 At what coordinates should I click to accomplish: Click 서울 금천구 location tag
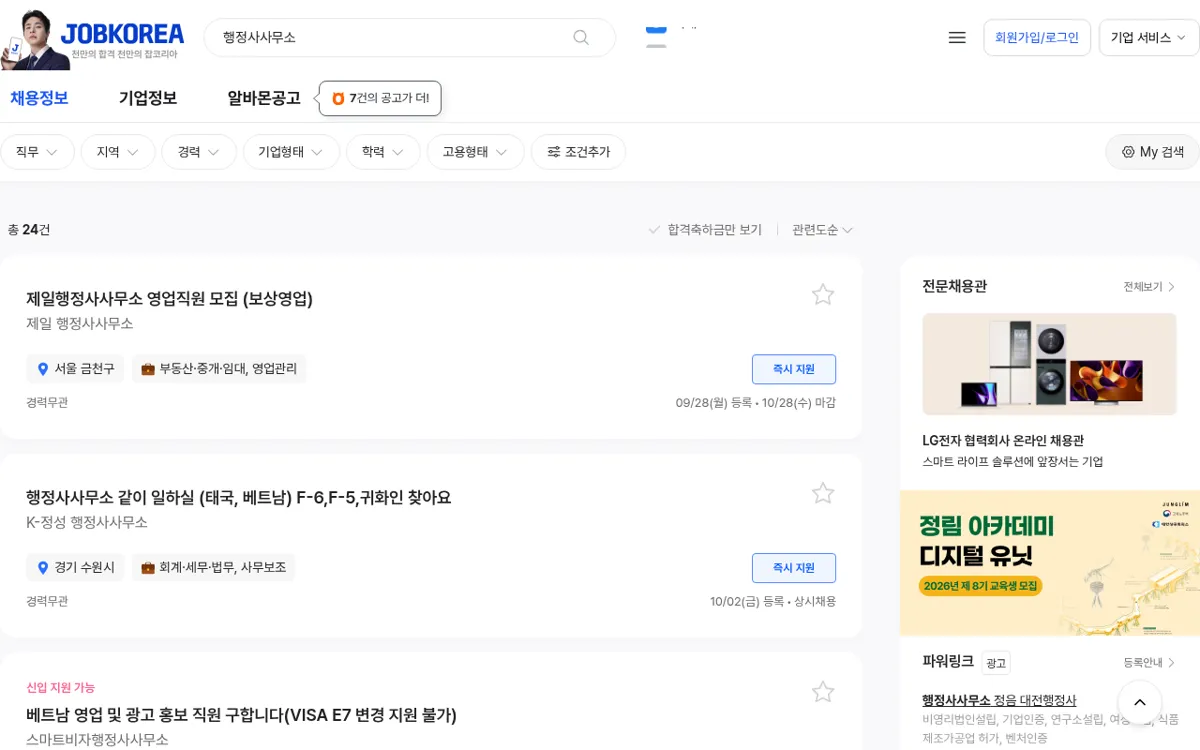pos(75,369)
